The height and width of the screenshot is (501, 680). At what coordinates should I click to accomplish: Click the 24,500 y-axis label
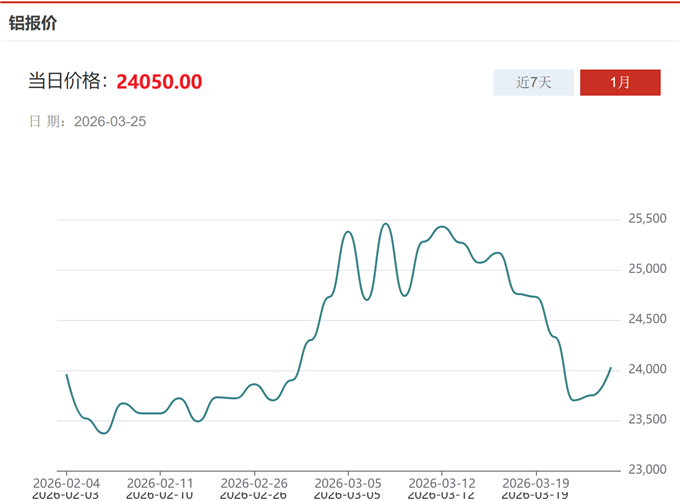646,320
